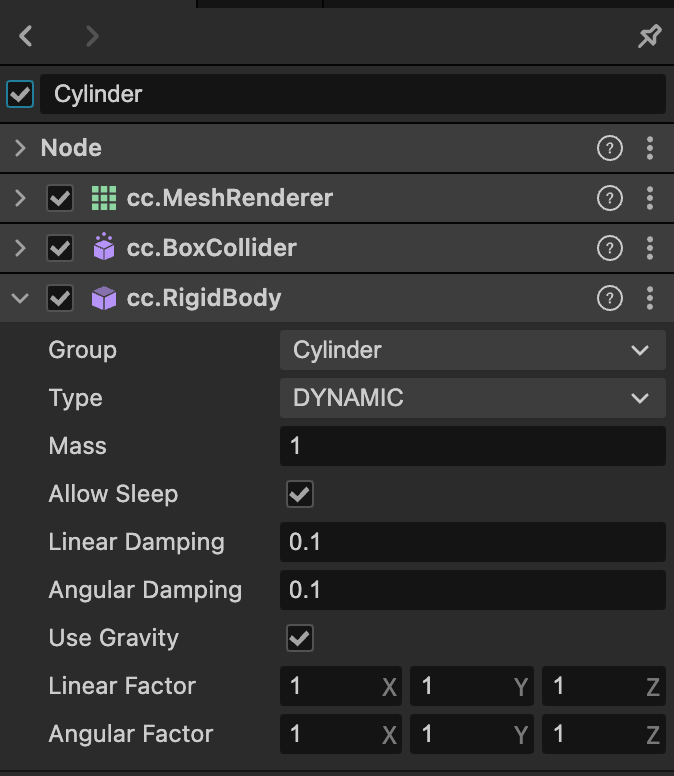Image resolution: width=674 pixels, height=776 pixels.
Task: Open the Node section options menu
Action: 650,148
